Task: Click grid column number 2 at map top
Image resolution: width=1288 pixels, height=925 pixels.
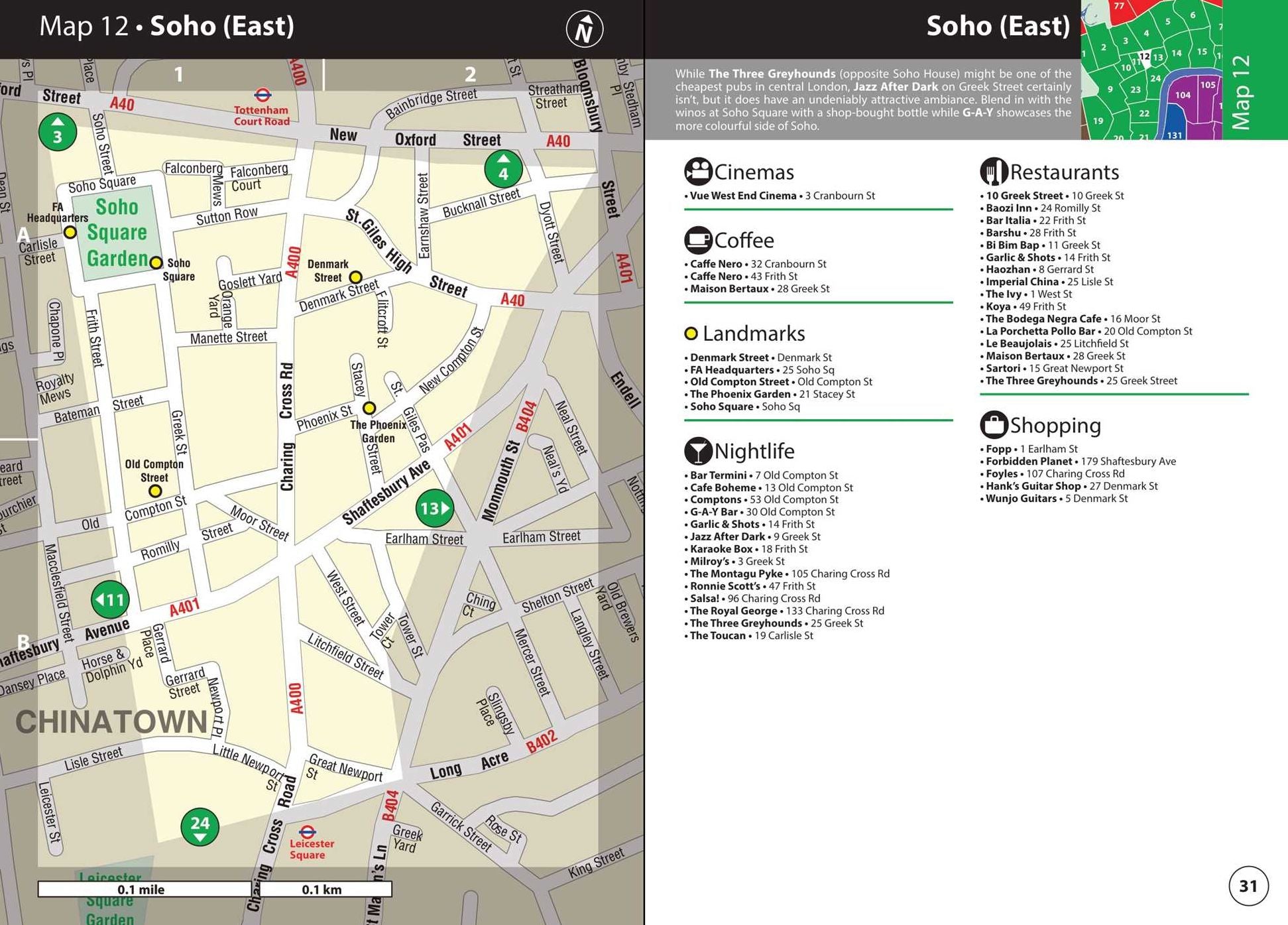Action: [x=470, y=74]
